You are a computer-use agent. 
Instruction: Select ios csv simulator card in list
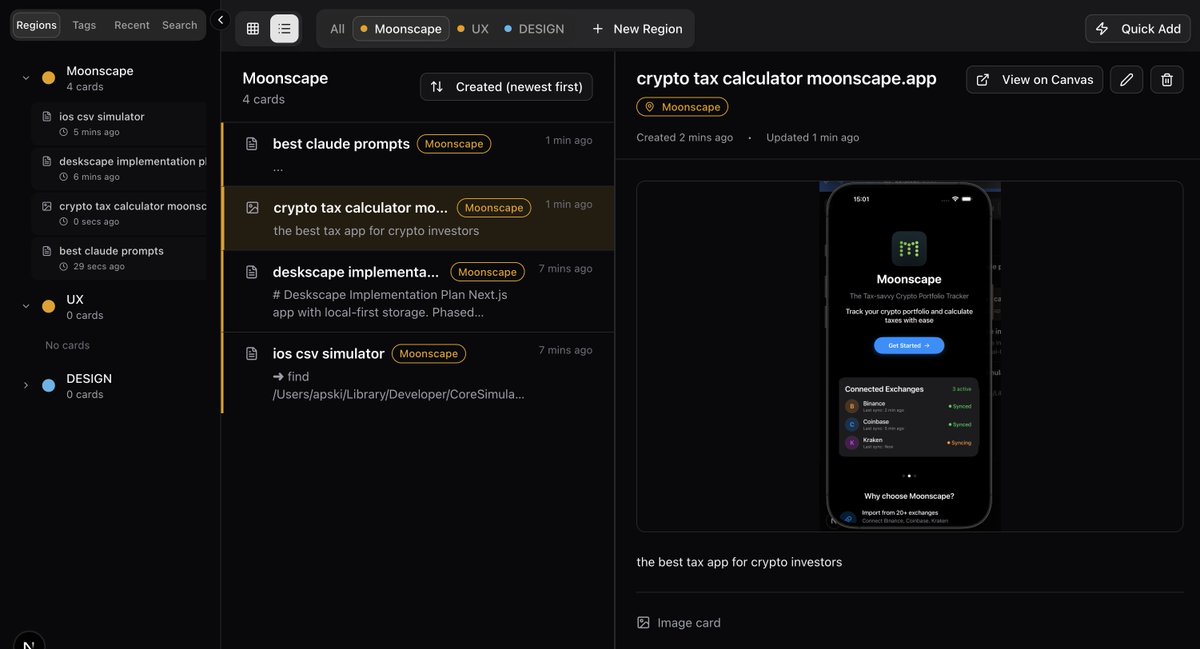click(x=418, y=373)
